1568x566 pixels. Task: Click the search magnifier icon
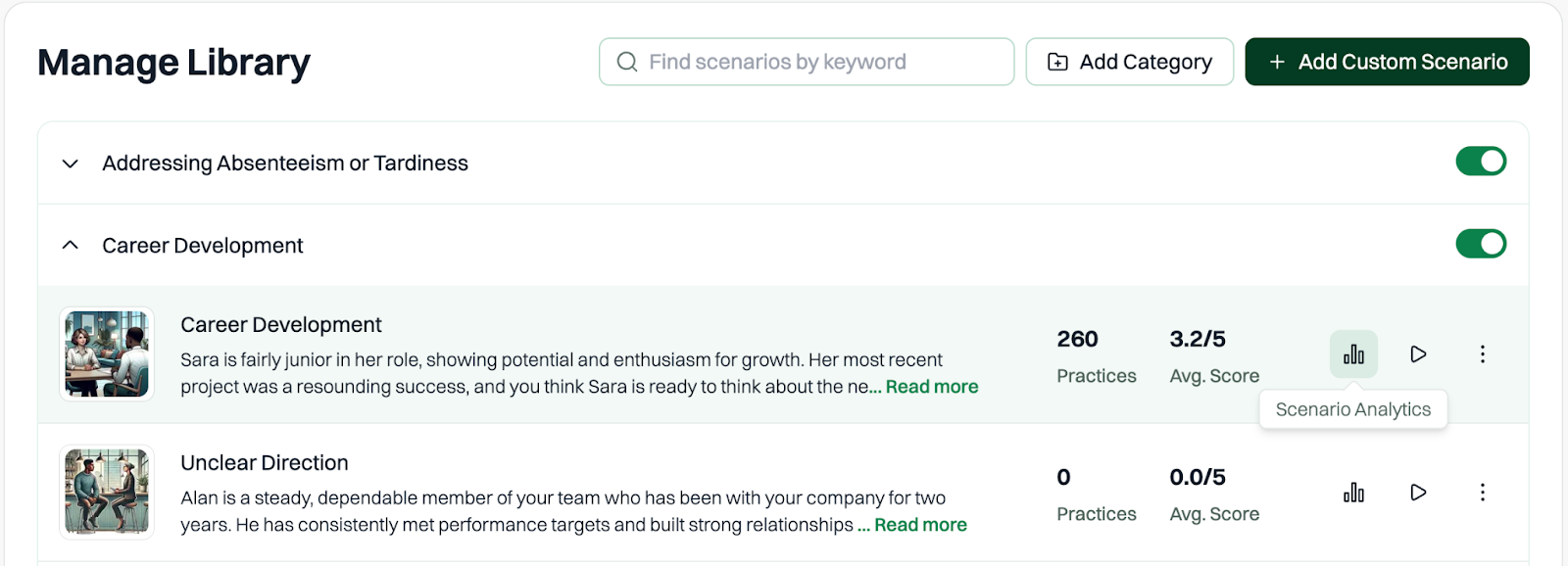coord(627,62)
